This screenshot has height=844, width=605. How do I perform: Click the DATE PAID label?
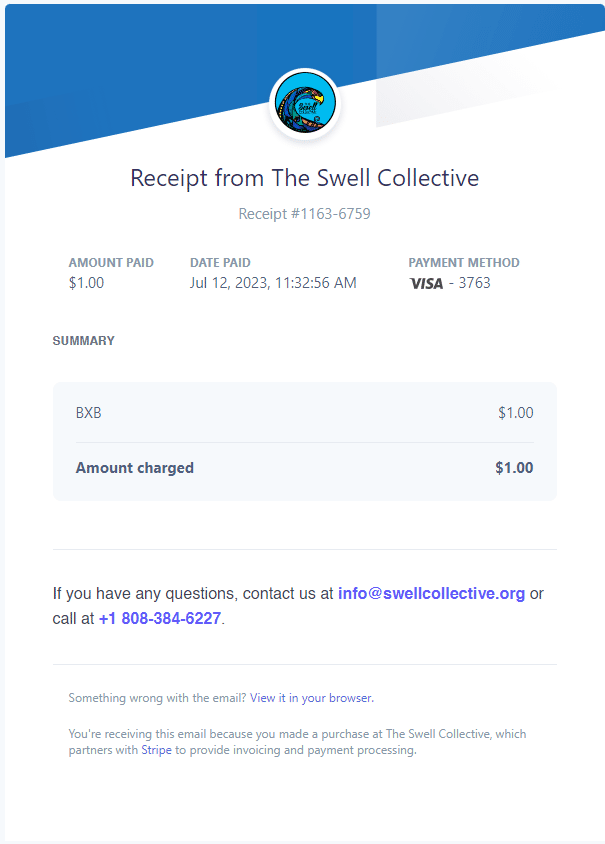(220, 263)
